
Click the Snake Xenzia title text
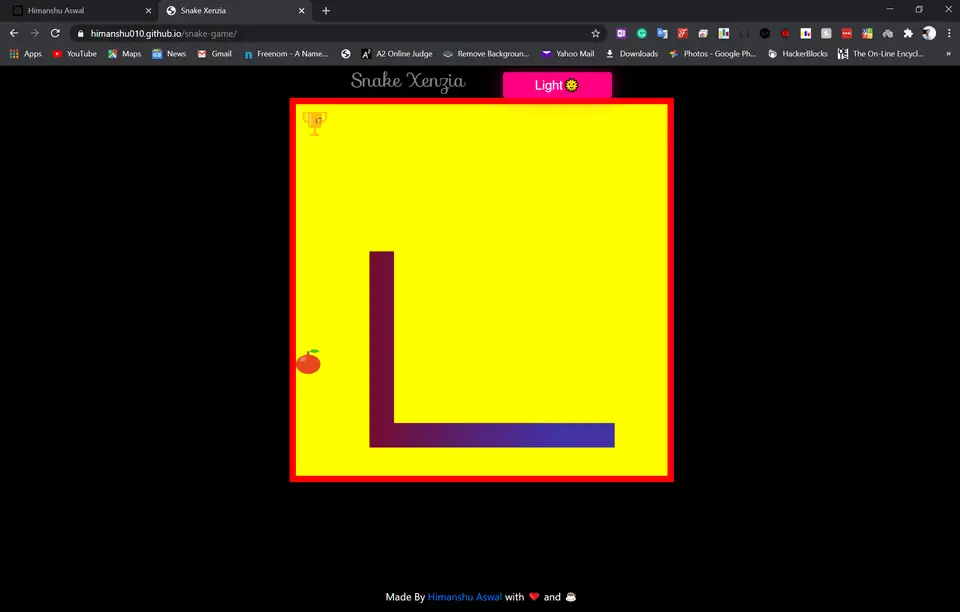[x=408, y=81]
